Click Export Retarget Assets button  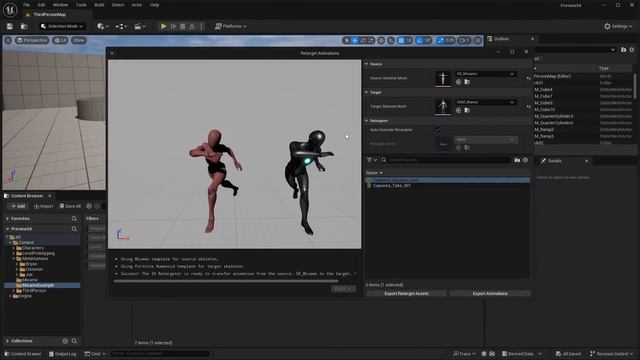(406, 293)
